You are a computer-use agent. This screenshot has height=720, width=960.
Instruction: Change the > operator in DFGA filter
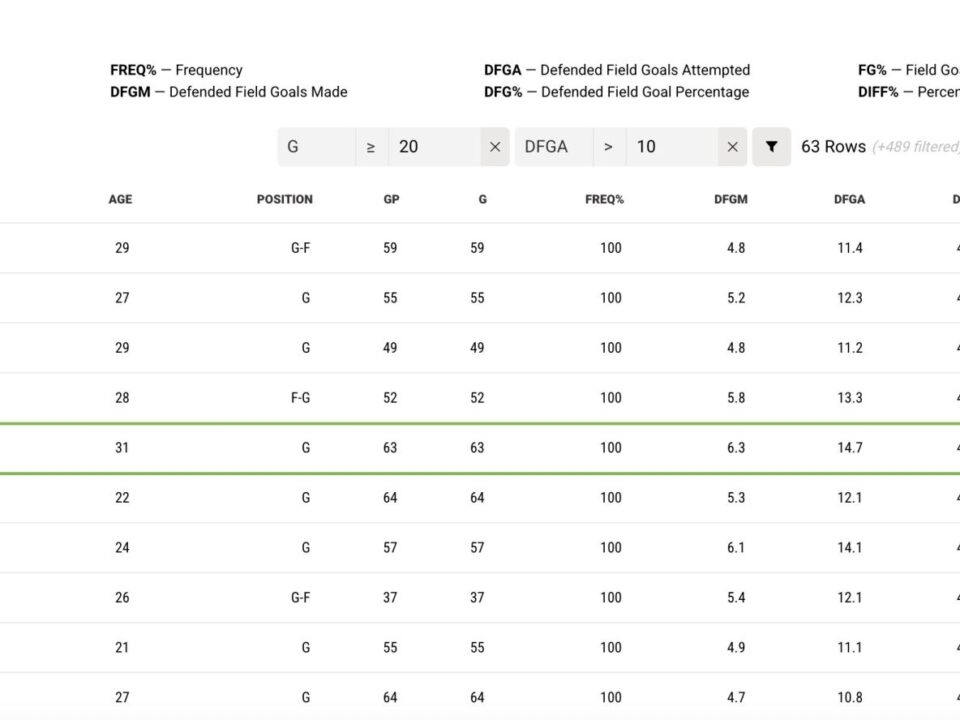[x=608, y=147]
